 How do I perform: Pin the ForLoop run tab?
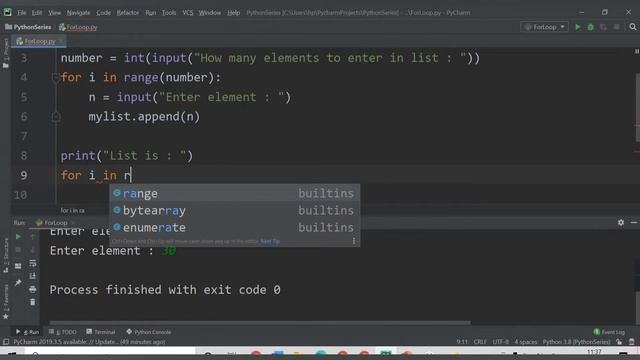click(x=18, y=282)
